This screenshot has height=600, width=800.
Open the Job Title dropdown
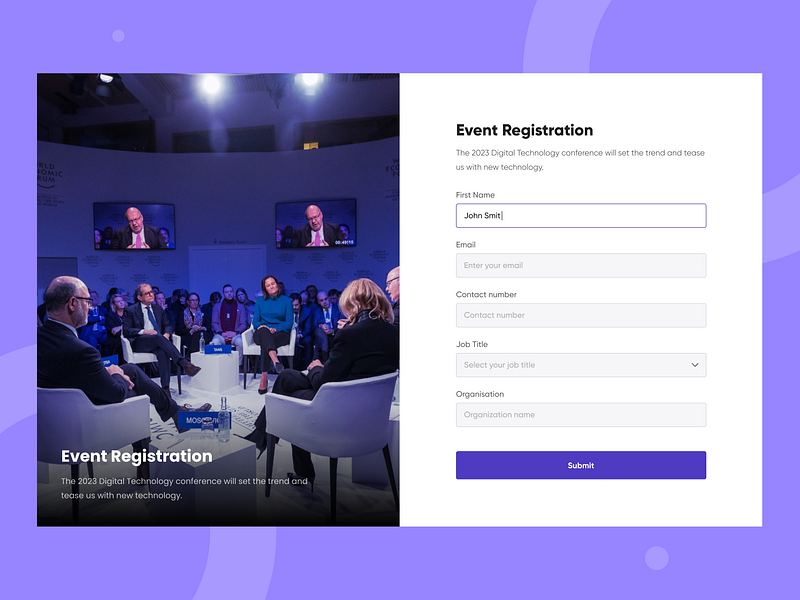pyautogui.click(x=570, y=365)
